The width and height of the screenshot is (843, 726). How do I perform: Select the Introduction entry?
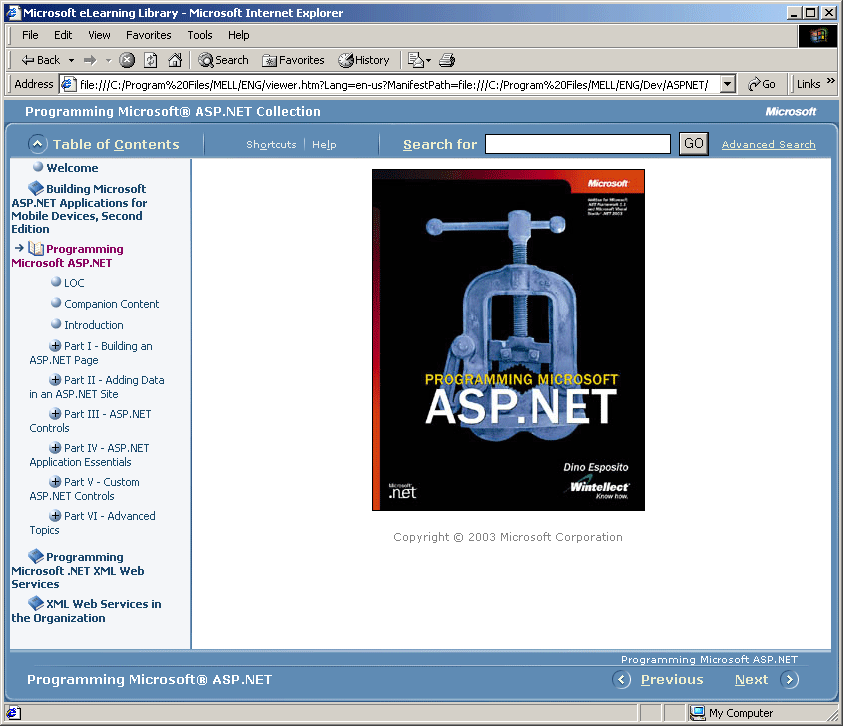(94, 325)
